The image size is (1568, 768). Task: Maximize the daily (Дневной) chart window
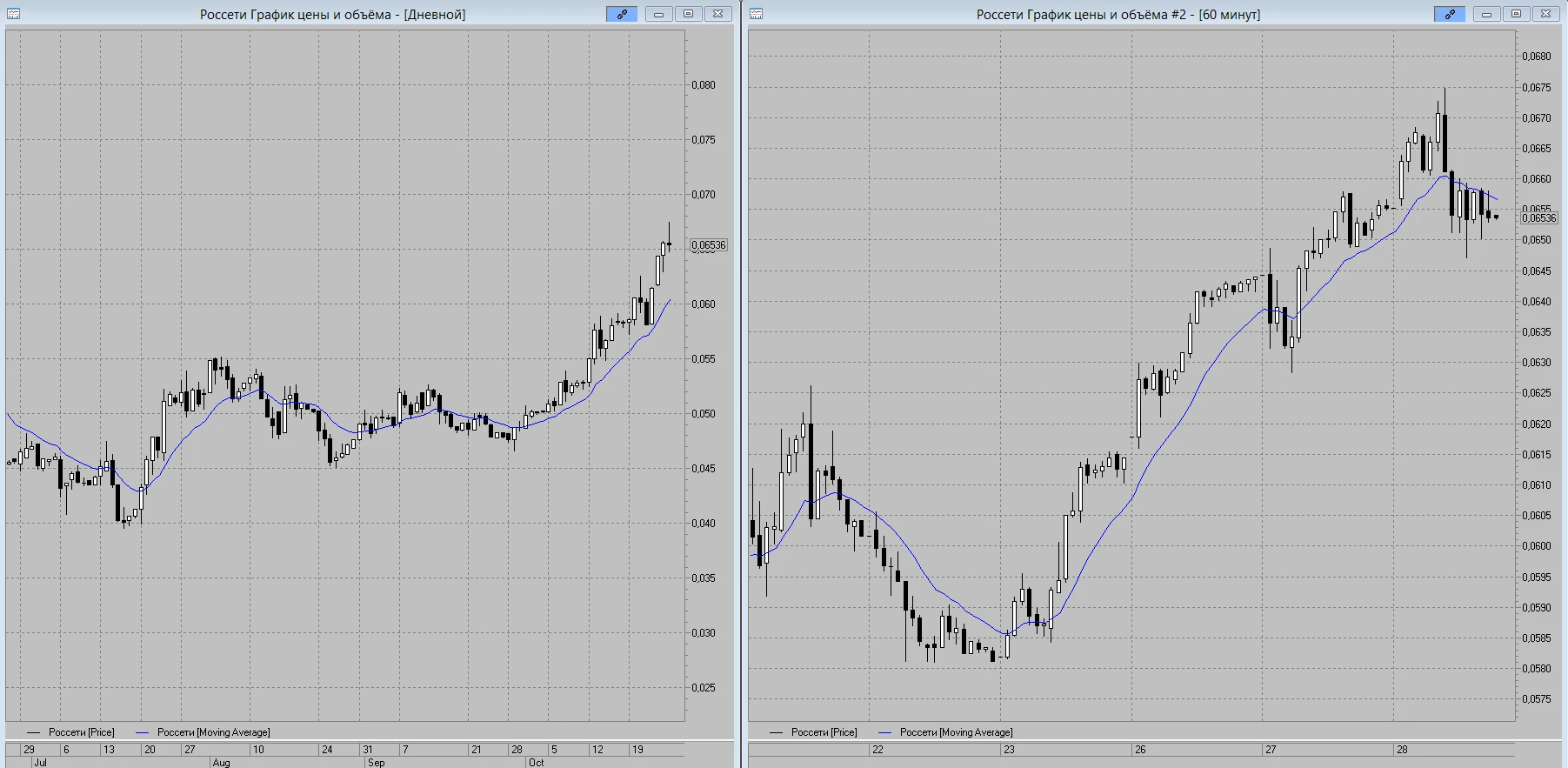point(688,14)
